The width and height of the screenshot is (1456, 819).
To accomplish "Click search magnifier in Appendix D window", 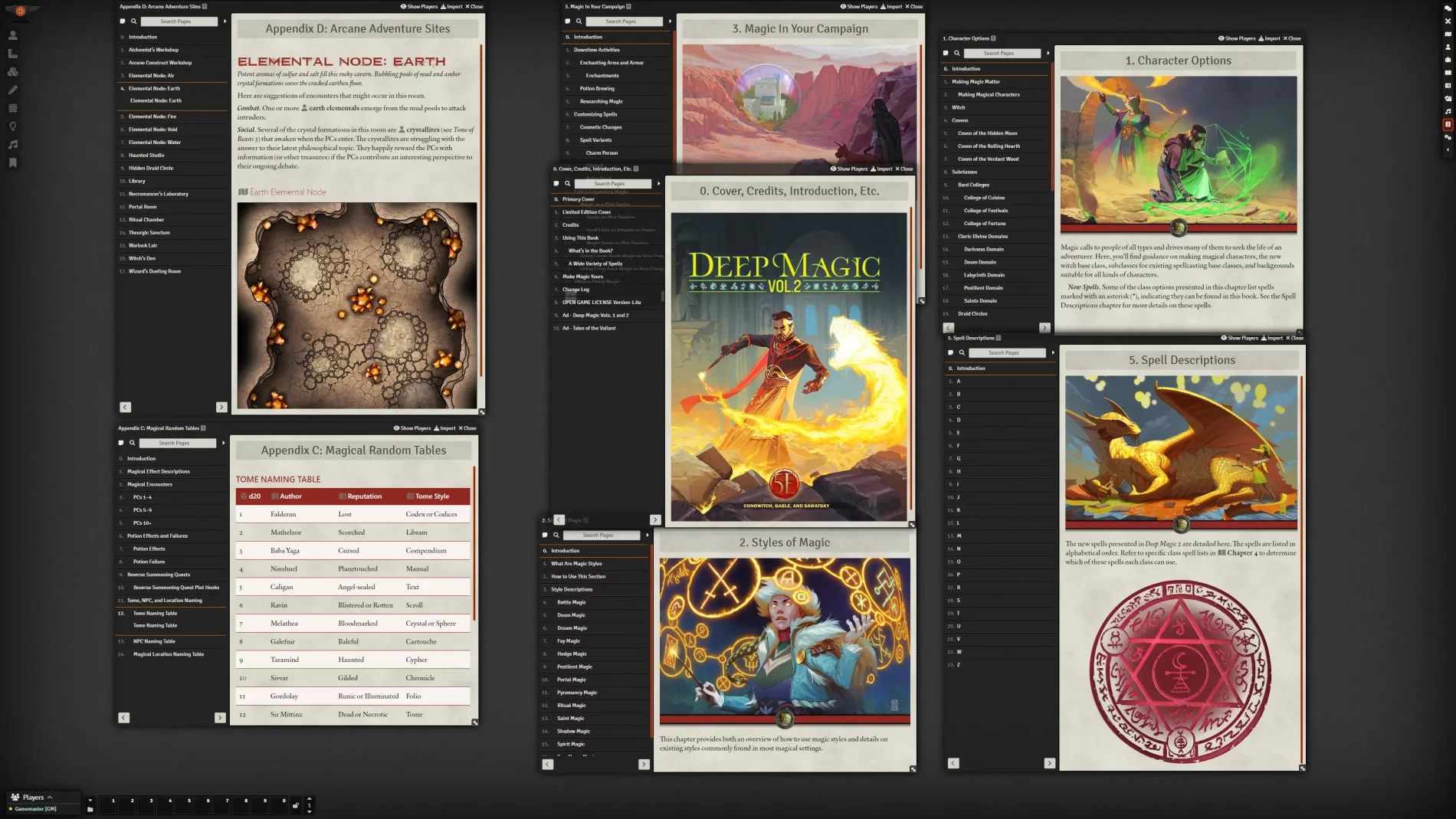I will pos(133,21).
